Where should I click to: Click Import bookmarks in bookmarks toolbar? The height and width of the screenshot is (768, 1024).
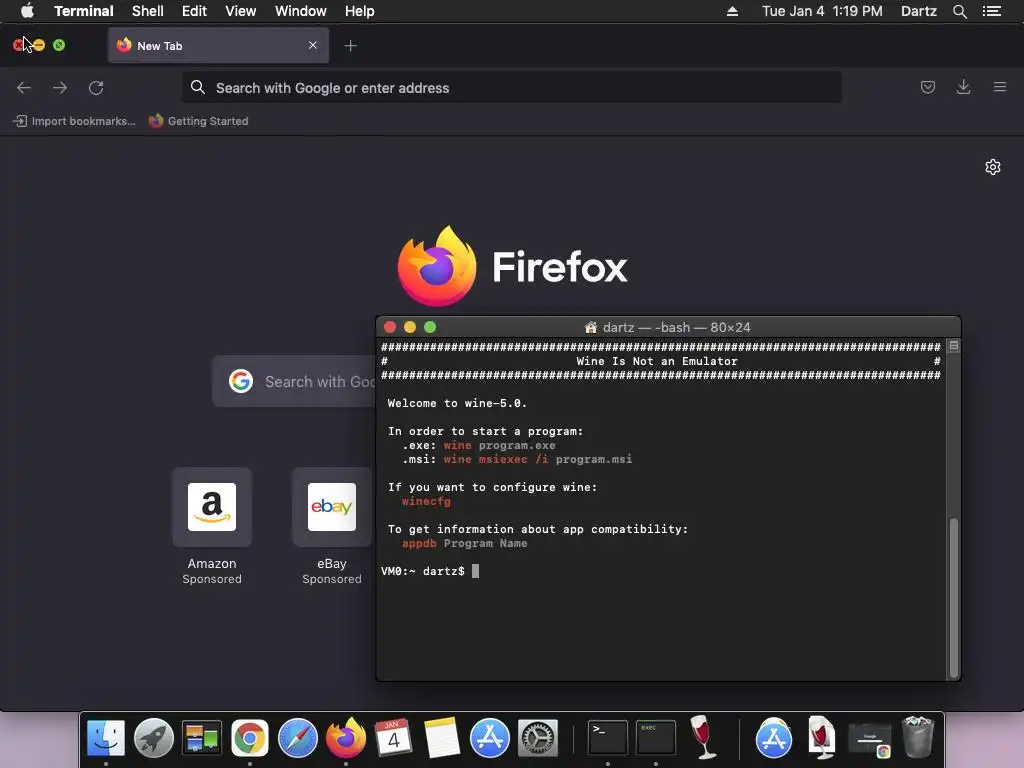75,121
